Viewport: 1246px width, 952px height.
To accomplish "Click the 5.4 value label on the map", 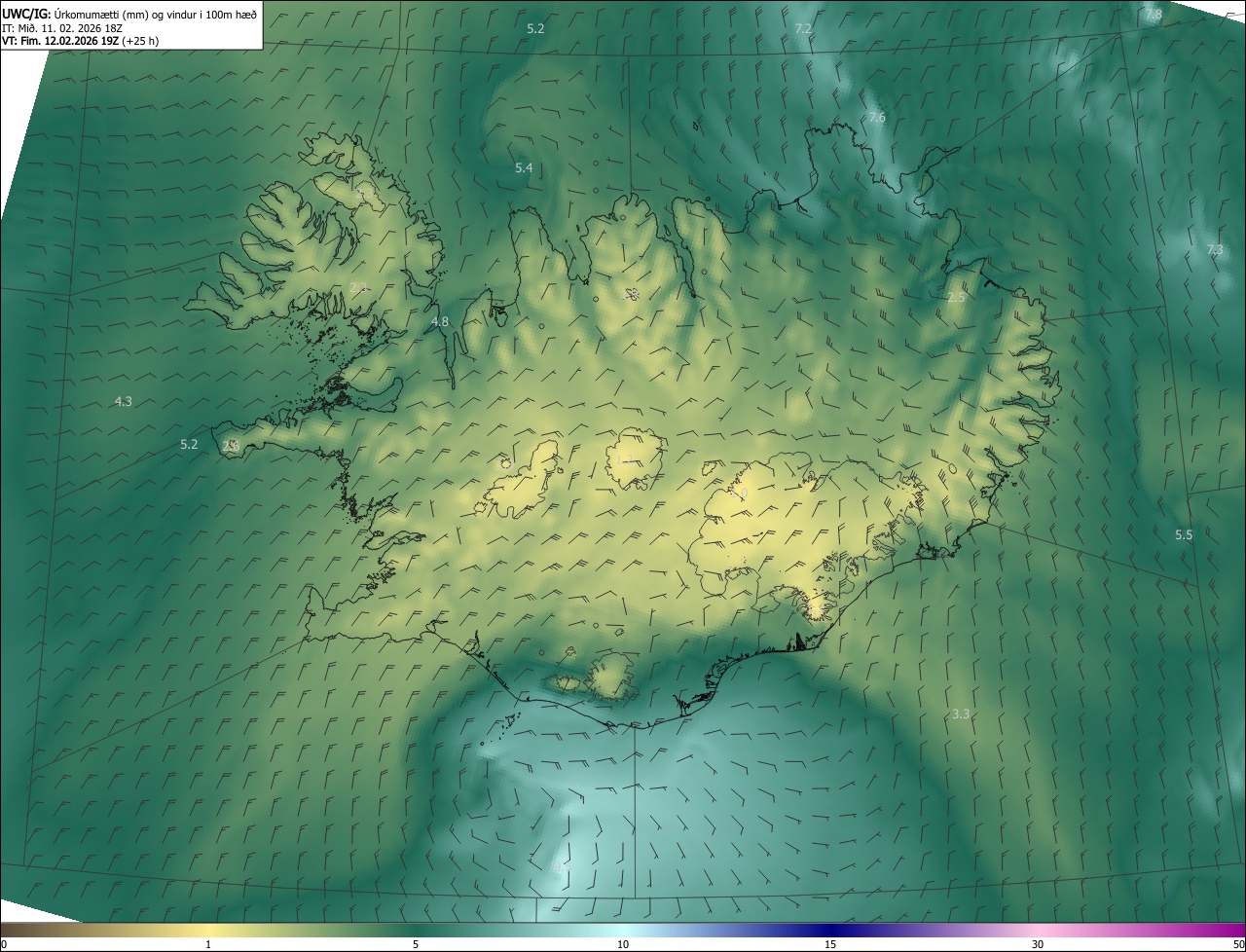I will [524, 168].
